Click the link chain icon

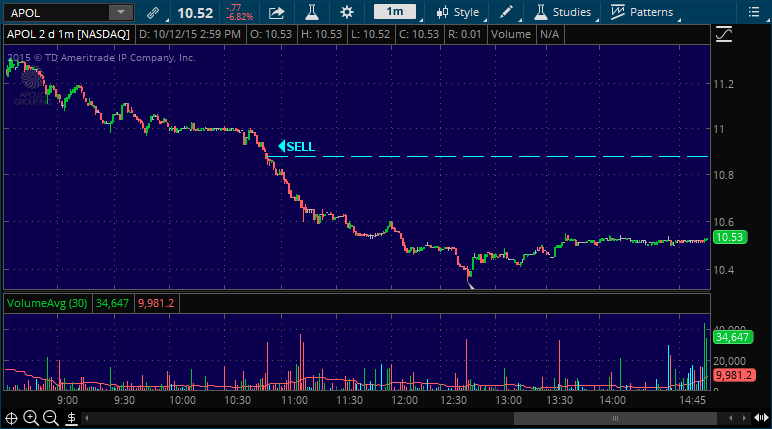click(x=153, y=13)
